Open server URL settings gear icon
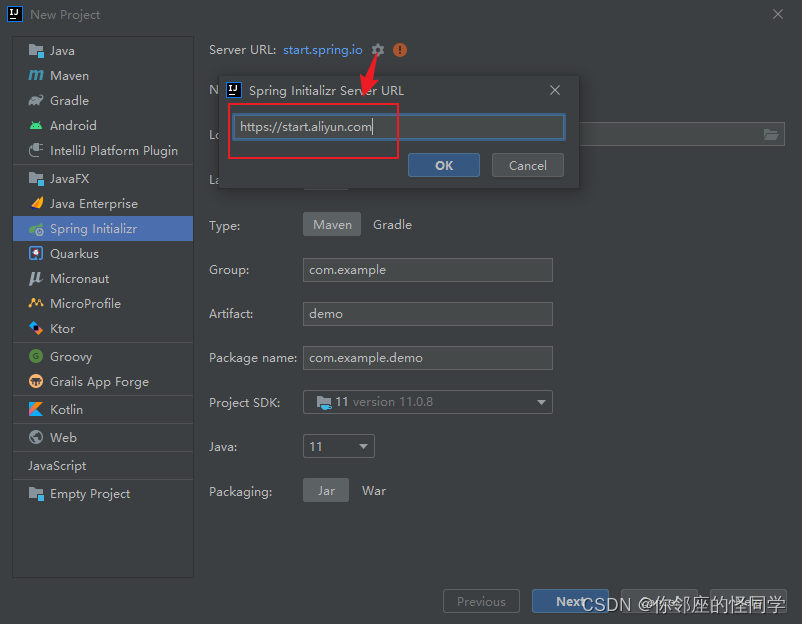The height and width of the screenshot is (624, 802). (x=377, y=50)
